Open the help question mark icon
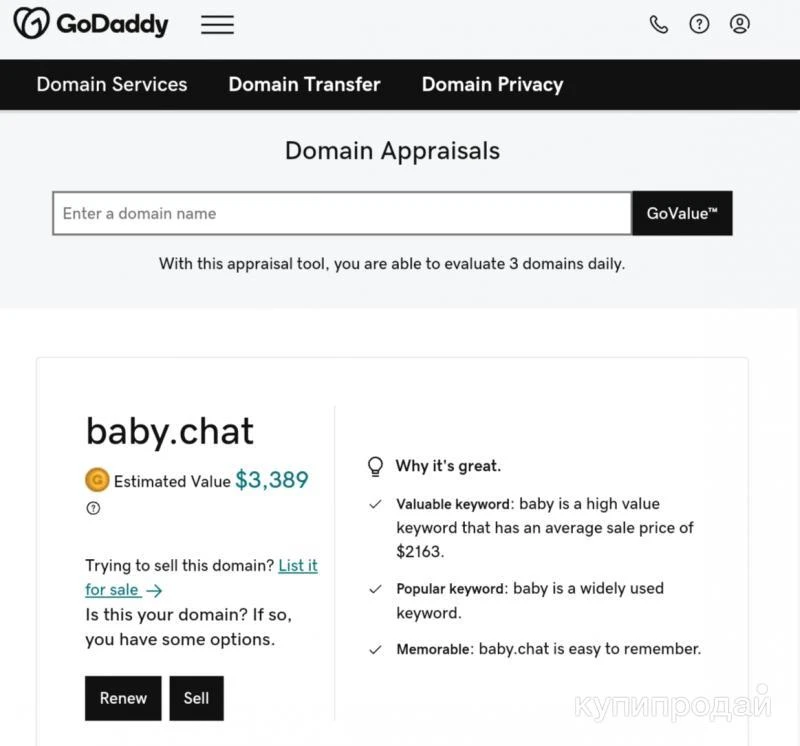The image size is (800, 746). click(x=699, y=24)
